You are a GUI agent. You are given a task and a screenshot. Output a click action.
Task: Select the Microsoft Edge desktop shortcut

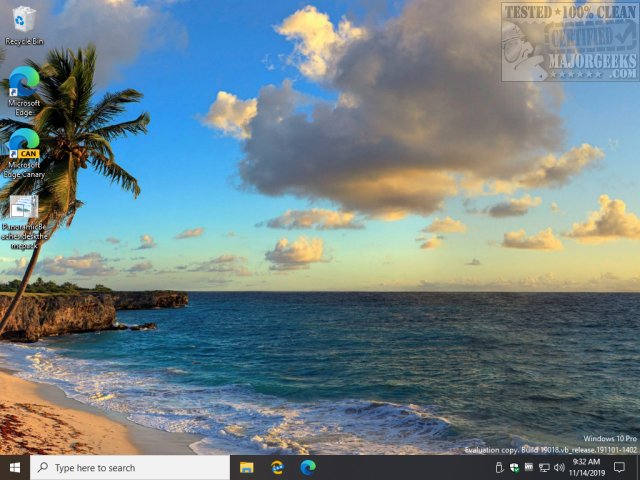click(24, 91)
